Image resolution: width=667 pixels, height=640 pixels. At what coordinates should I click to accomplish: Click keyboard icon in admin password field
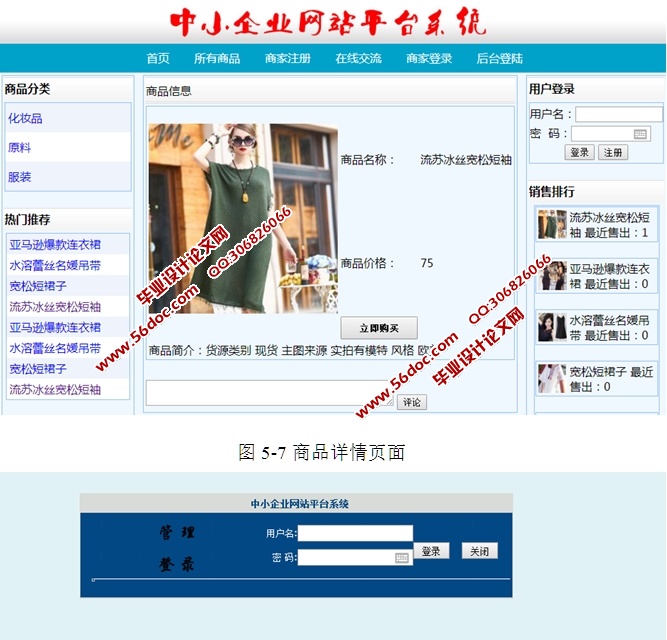pyautogui.click(x=402, y=558)
